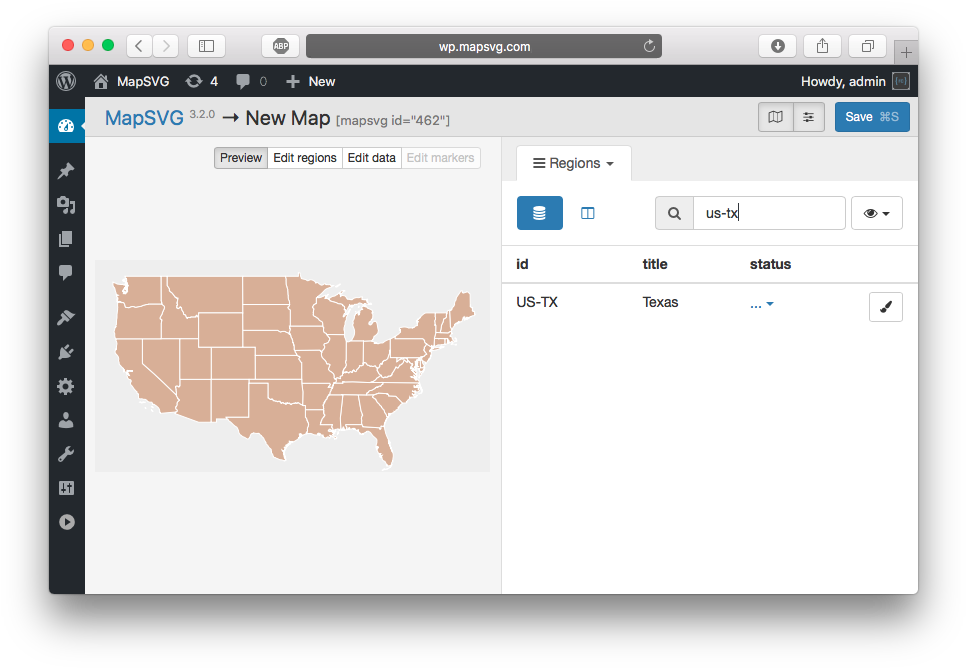Open Plugins sidebar icon

click(x=66, y=352)
